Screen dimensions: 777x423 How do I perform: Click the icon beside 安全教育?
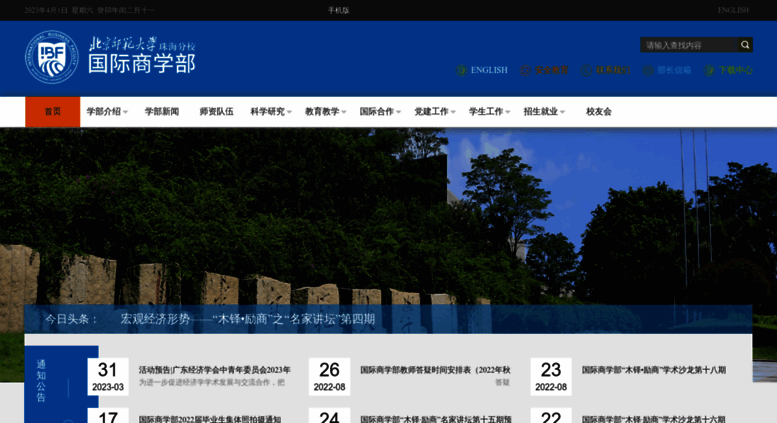525,70
